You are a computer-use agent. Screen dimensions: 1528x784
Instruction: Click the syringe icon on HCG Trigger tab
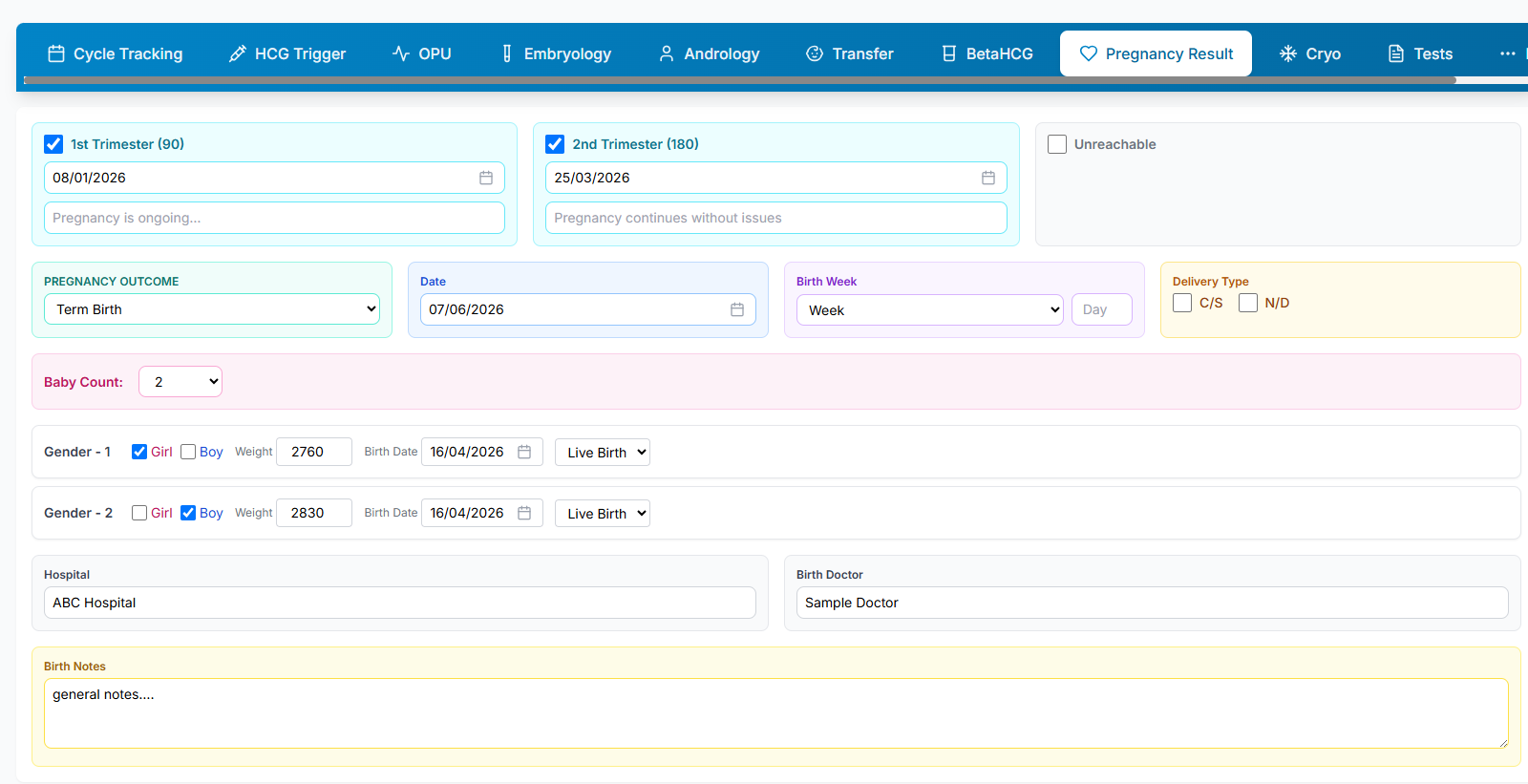coord(238,53)
